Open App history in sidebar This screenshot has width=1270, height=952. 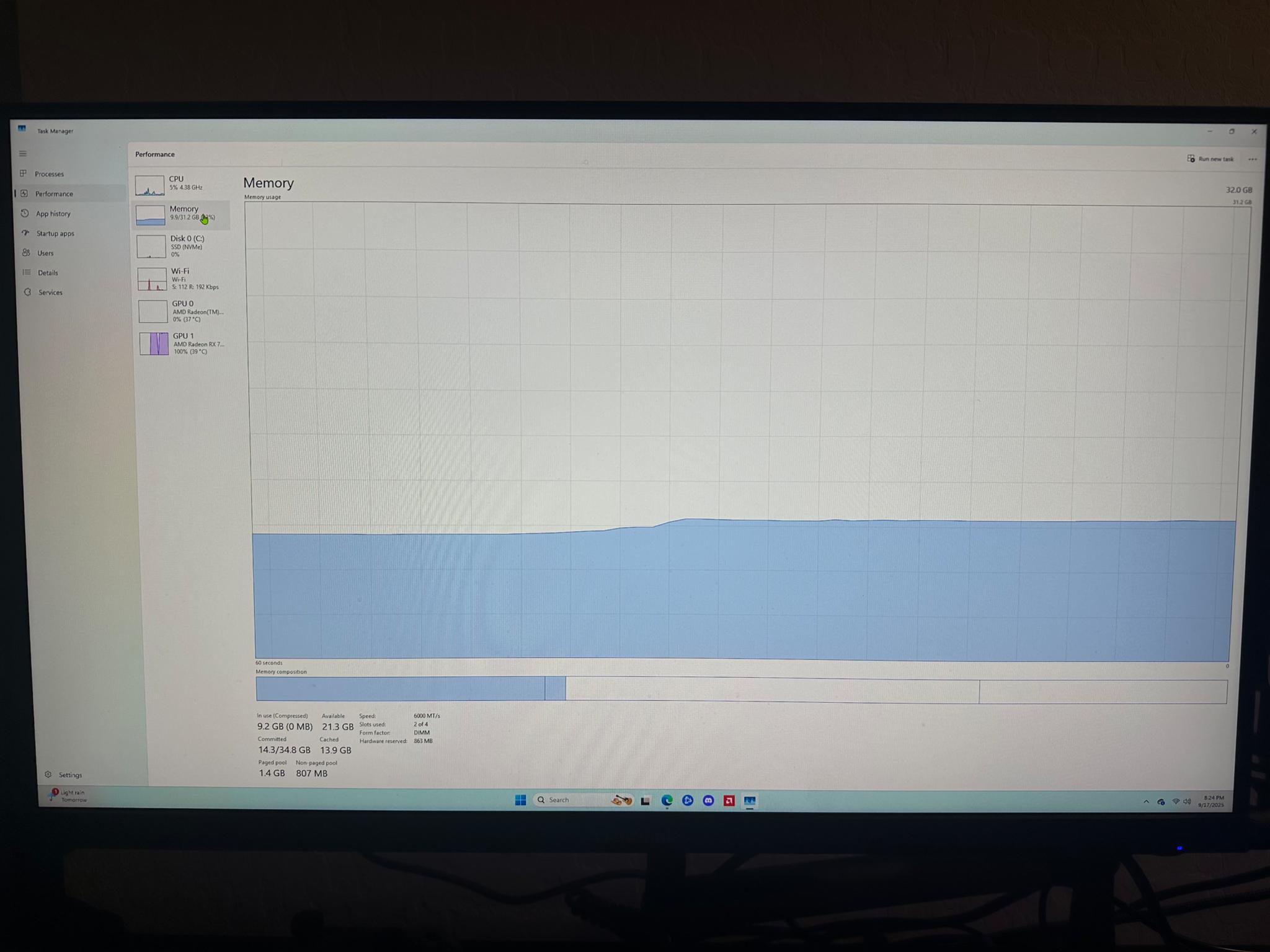pyautogui.click(x=53, y=214)
